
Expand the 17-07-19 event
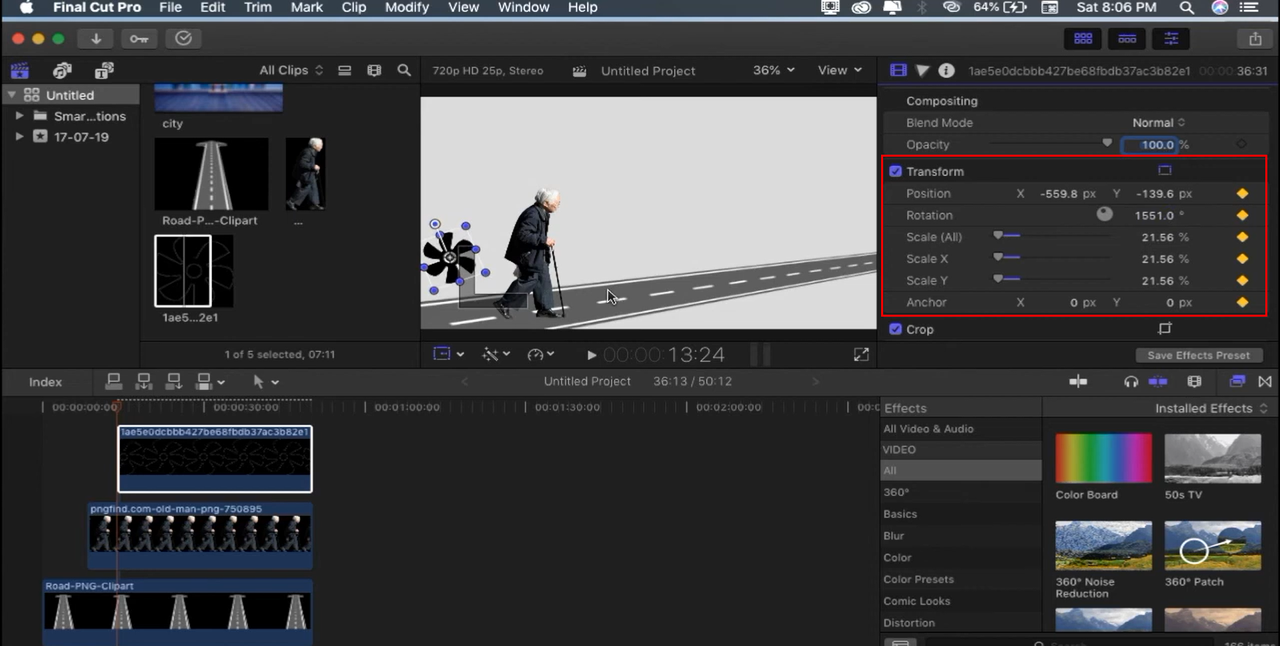coord(19,137)
